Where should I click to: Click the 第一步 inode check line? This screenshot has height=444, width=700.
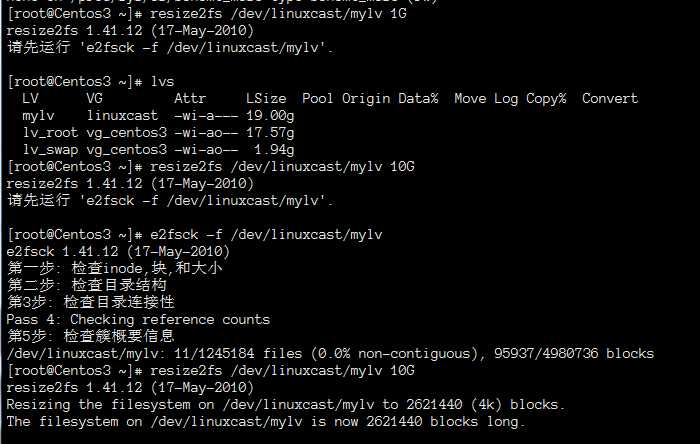[115, 268]
